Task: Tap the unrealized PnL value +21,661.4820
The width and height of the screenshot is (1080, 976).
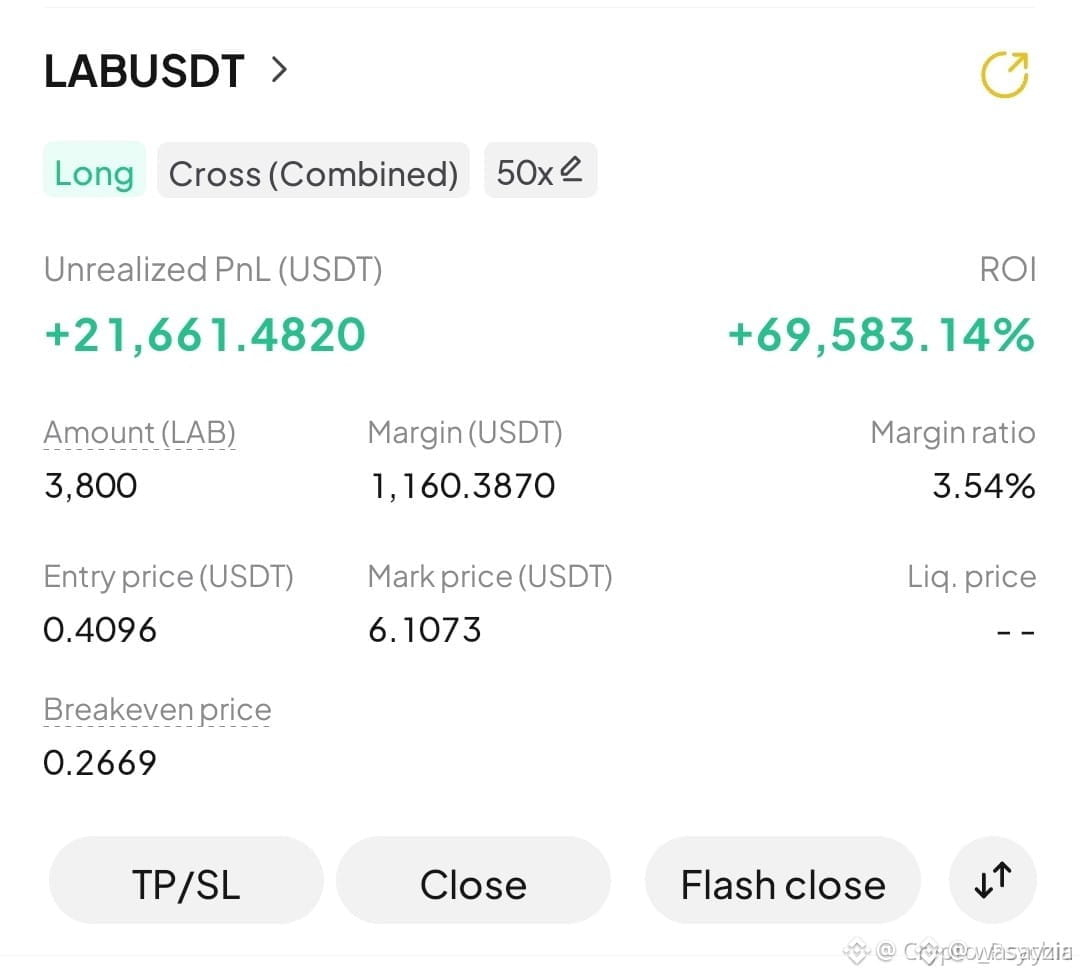Action: click(205, 335)
